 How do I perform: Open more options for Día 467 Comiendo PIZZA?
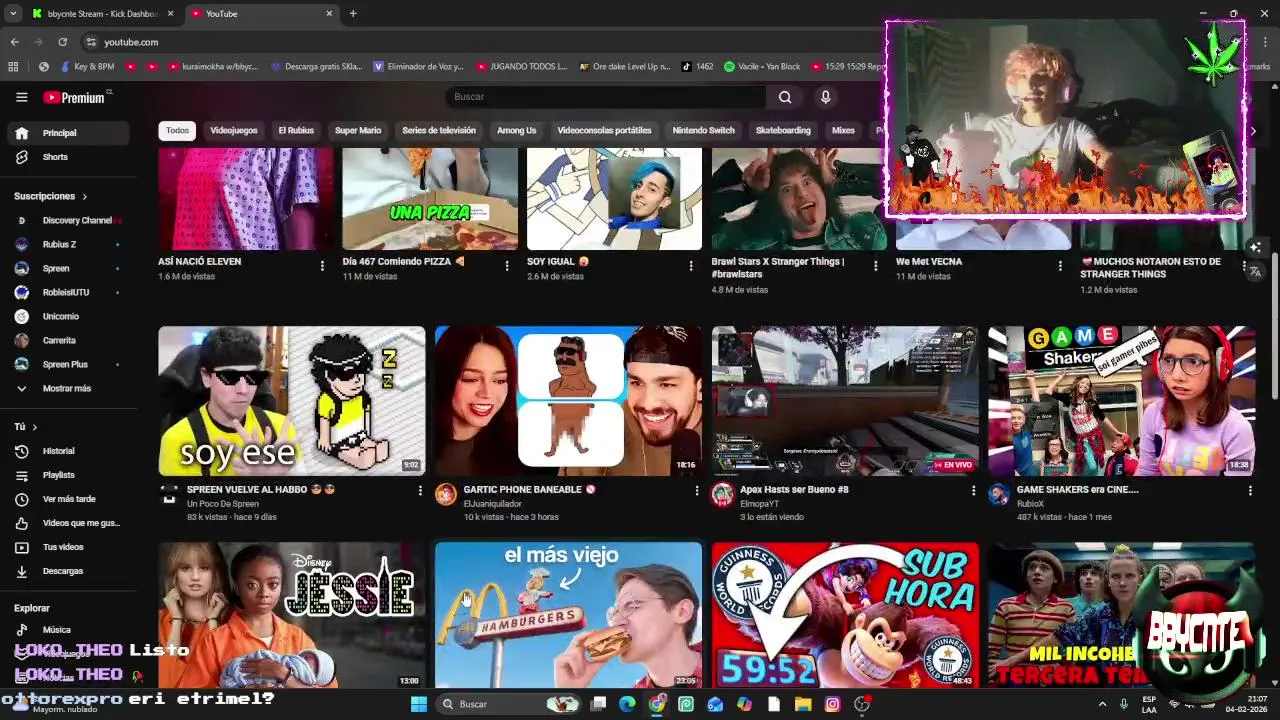pos(506,265)
